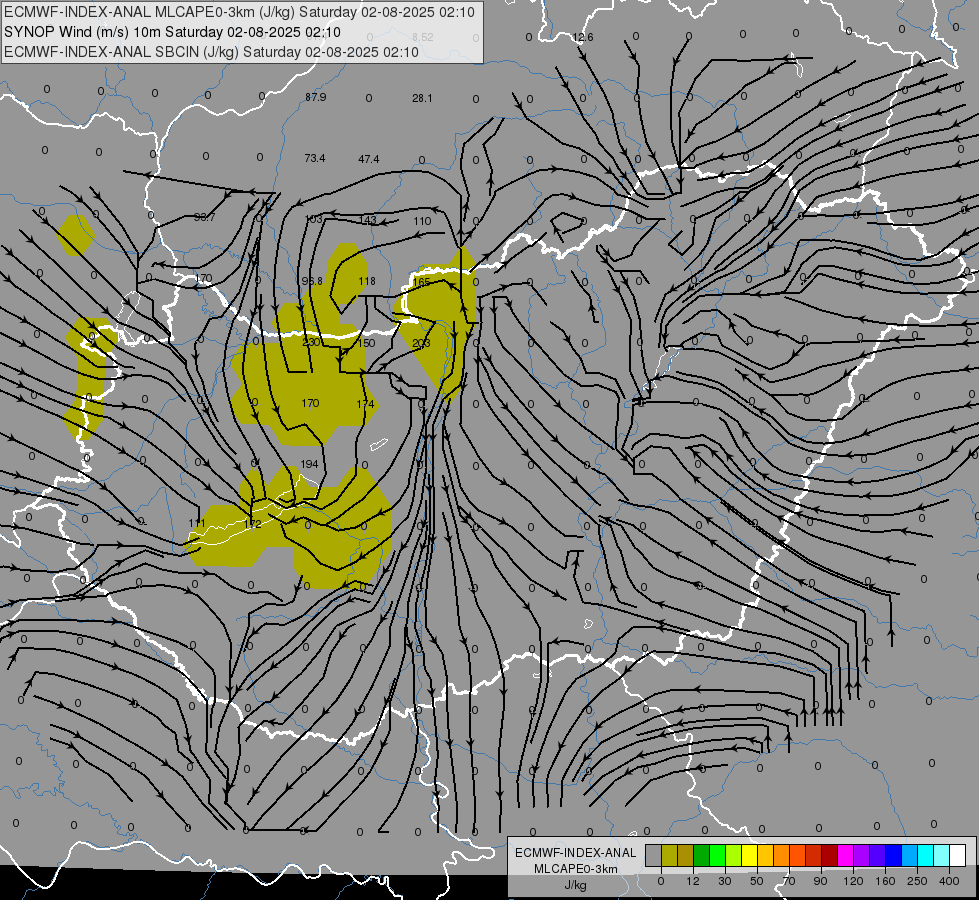Screen dimensions: 979x900
Task: Pick the magenta legend swatch
Action: coord(846,856)
